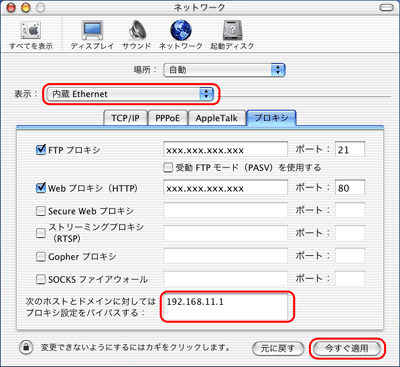Click the Secure Web proxy port field

pos(350,211)
